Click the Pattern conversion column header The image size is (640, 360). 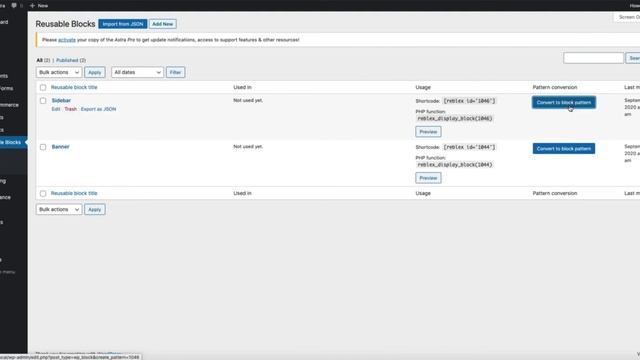[555, 87]
